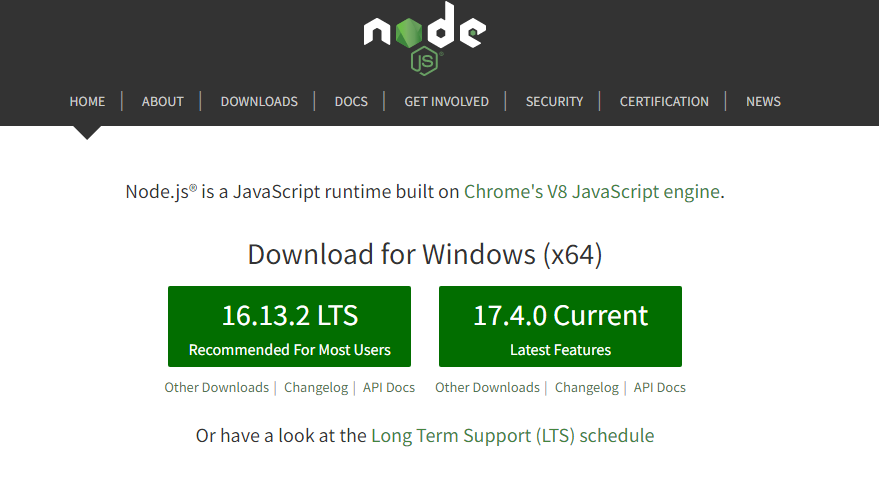
Task: Go to the DOWNLOADS page
Action: tap(259, 102)
